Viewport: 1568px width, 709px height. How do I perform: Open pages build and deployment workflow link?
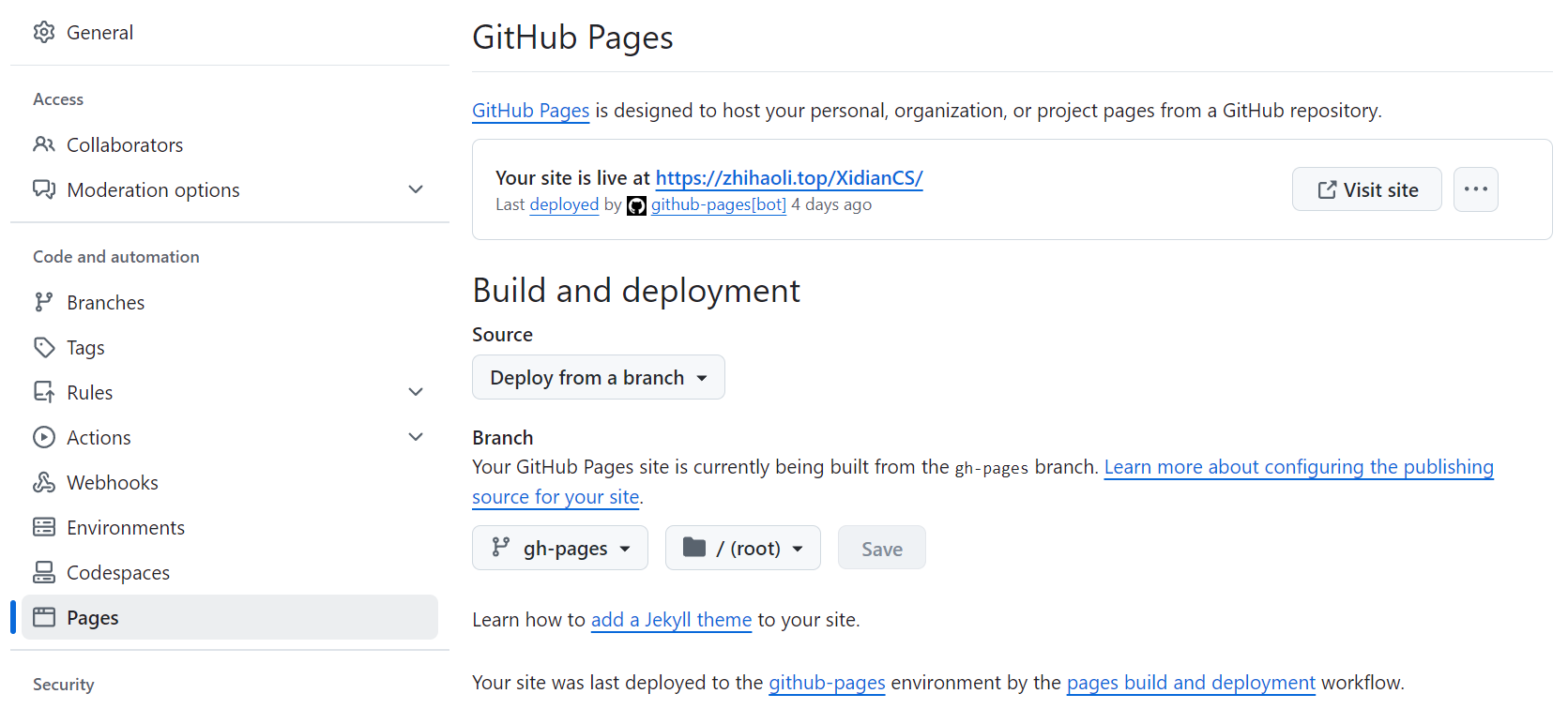[1191, 683]
